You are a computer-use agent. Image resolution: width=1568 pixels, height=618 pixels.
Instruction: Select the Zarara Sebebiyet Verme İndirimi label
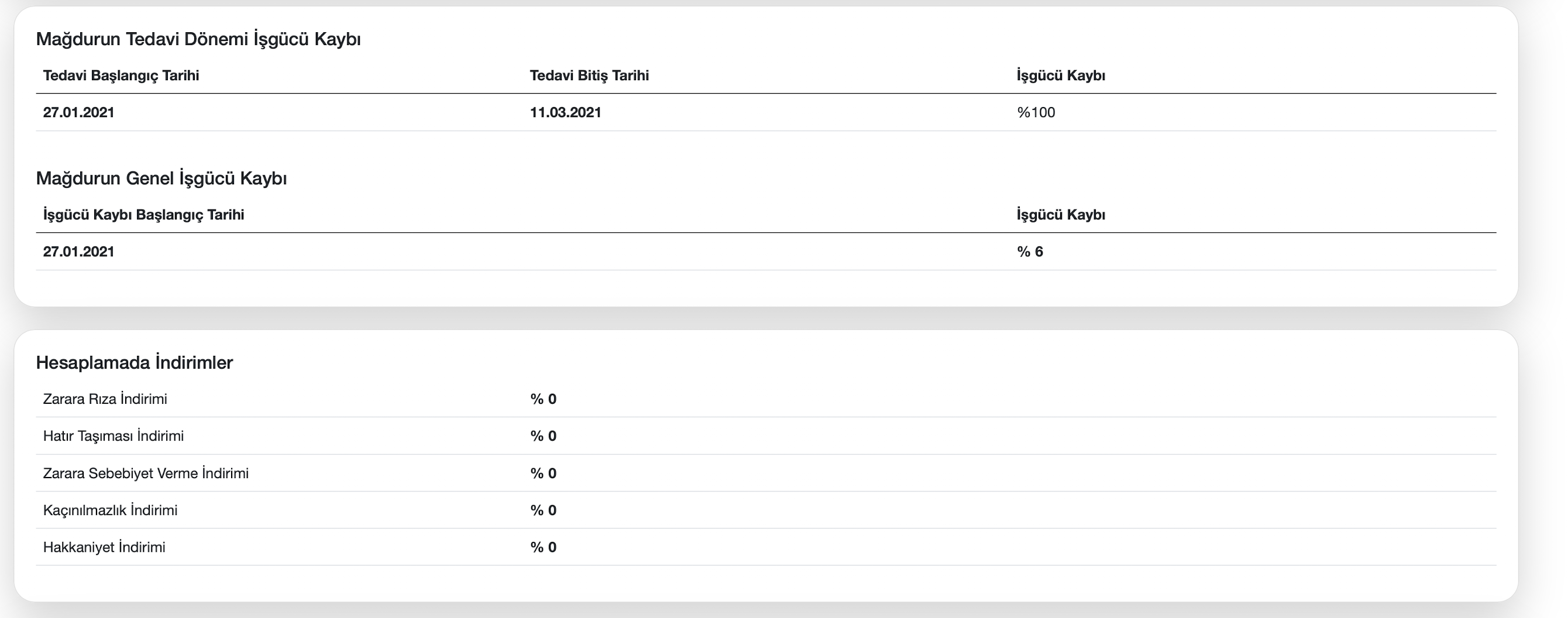pos(146,473)
